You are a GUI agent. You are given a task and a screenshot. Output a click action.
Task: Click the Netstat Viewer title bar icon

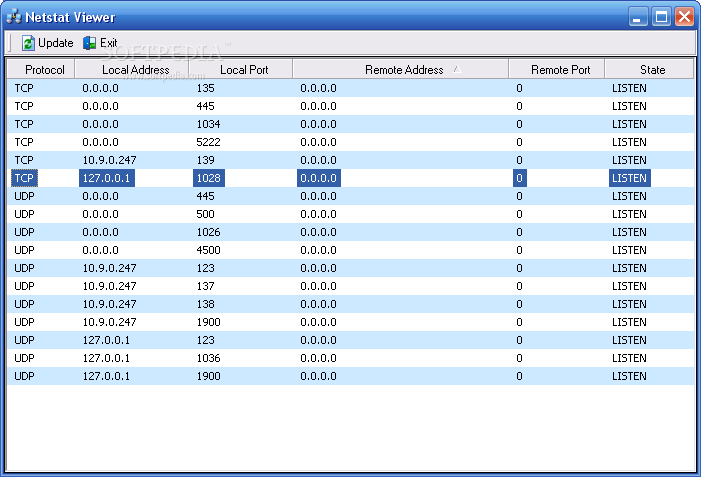click(x=14, y=17)
